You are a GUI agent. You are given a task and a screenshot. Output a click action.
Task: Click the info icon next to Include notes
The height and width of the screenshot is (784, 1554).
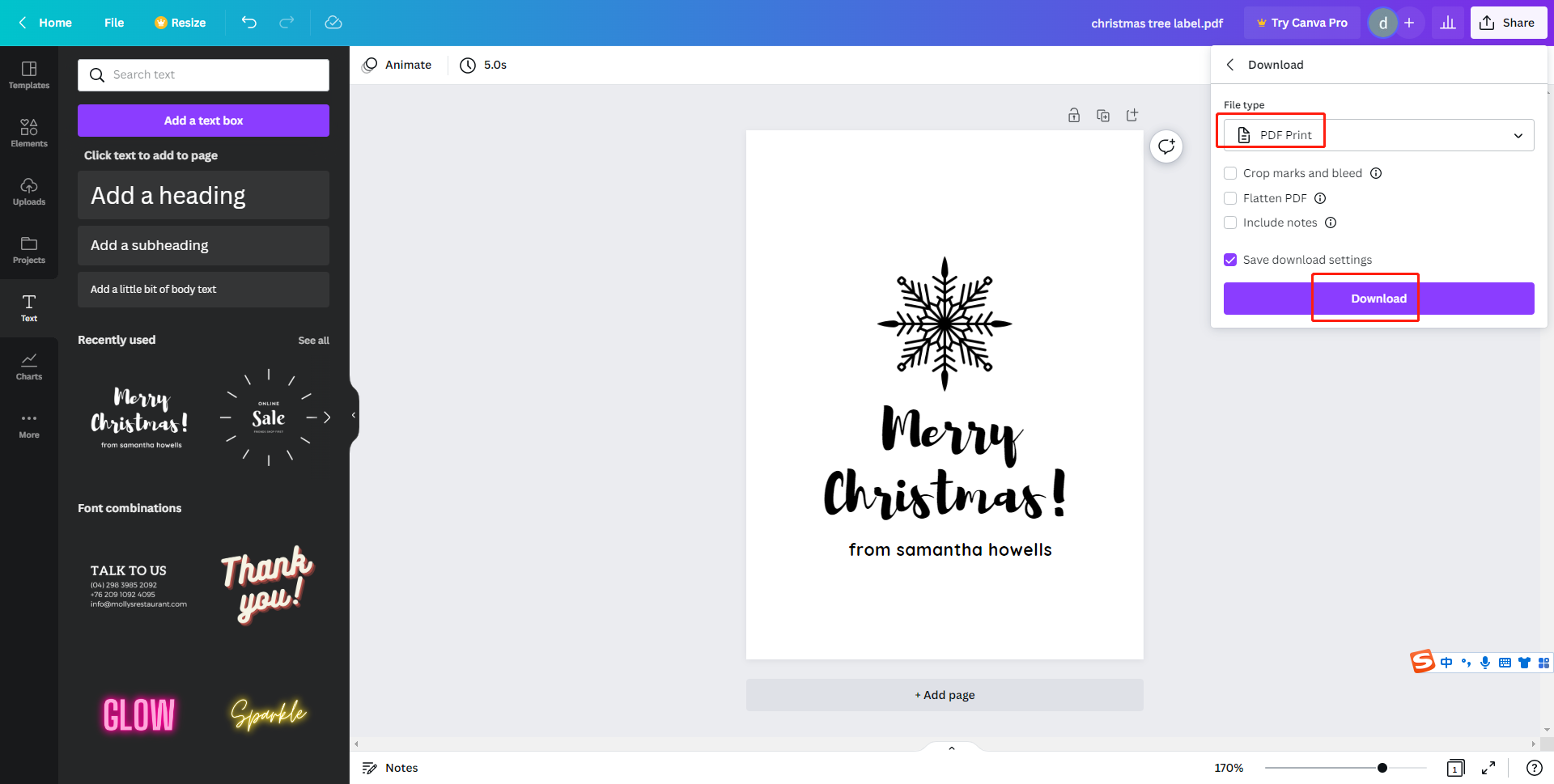(x=1331, y=222)
